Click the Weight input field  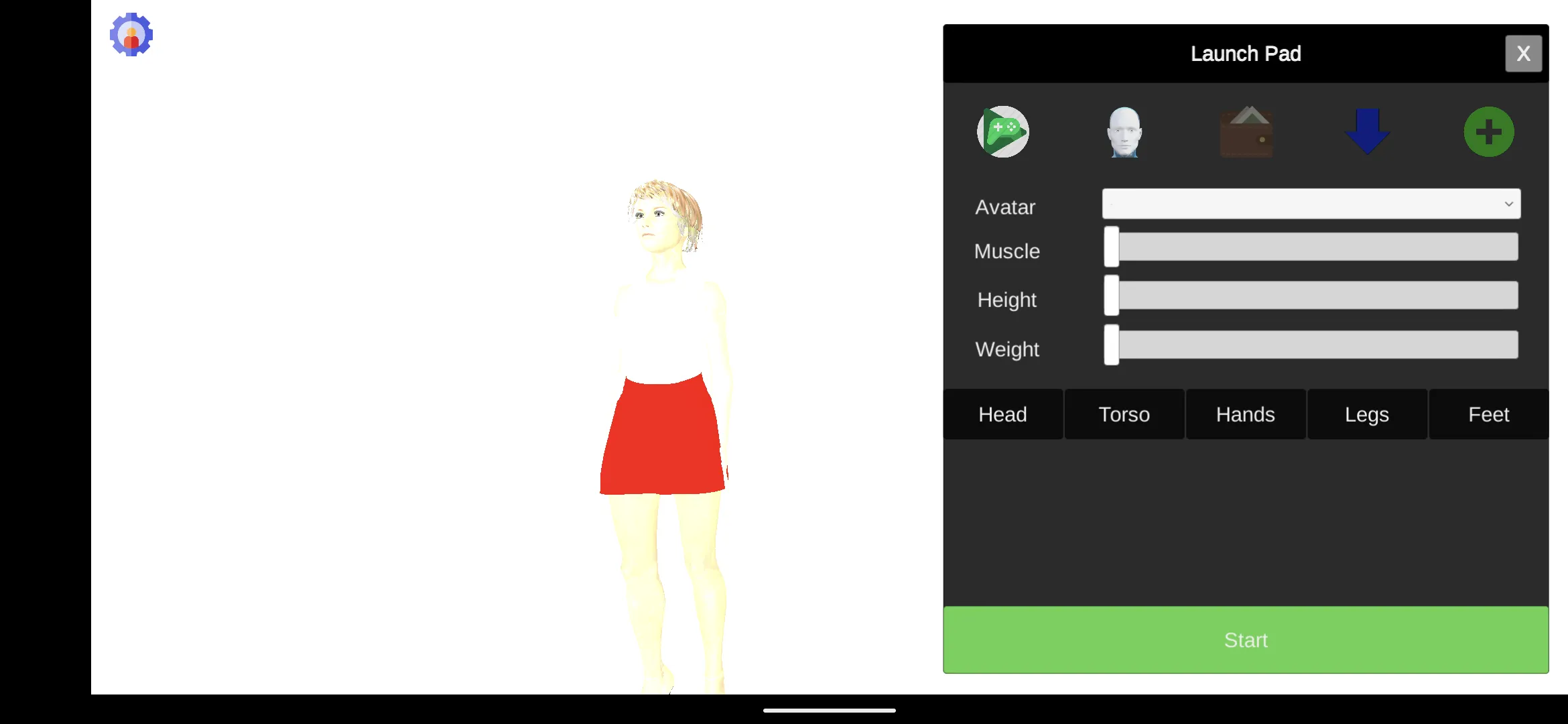pyautogui.click(x=1310, y=349)
